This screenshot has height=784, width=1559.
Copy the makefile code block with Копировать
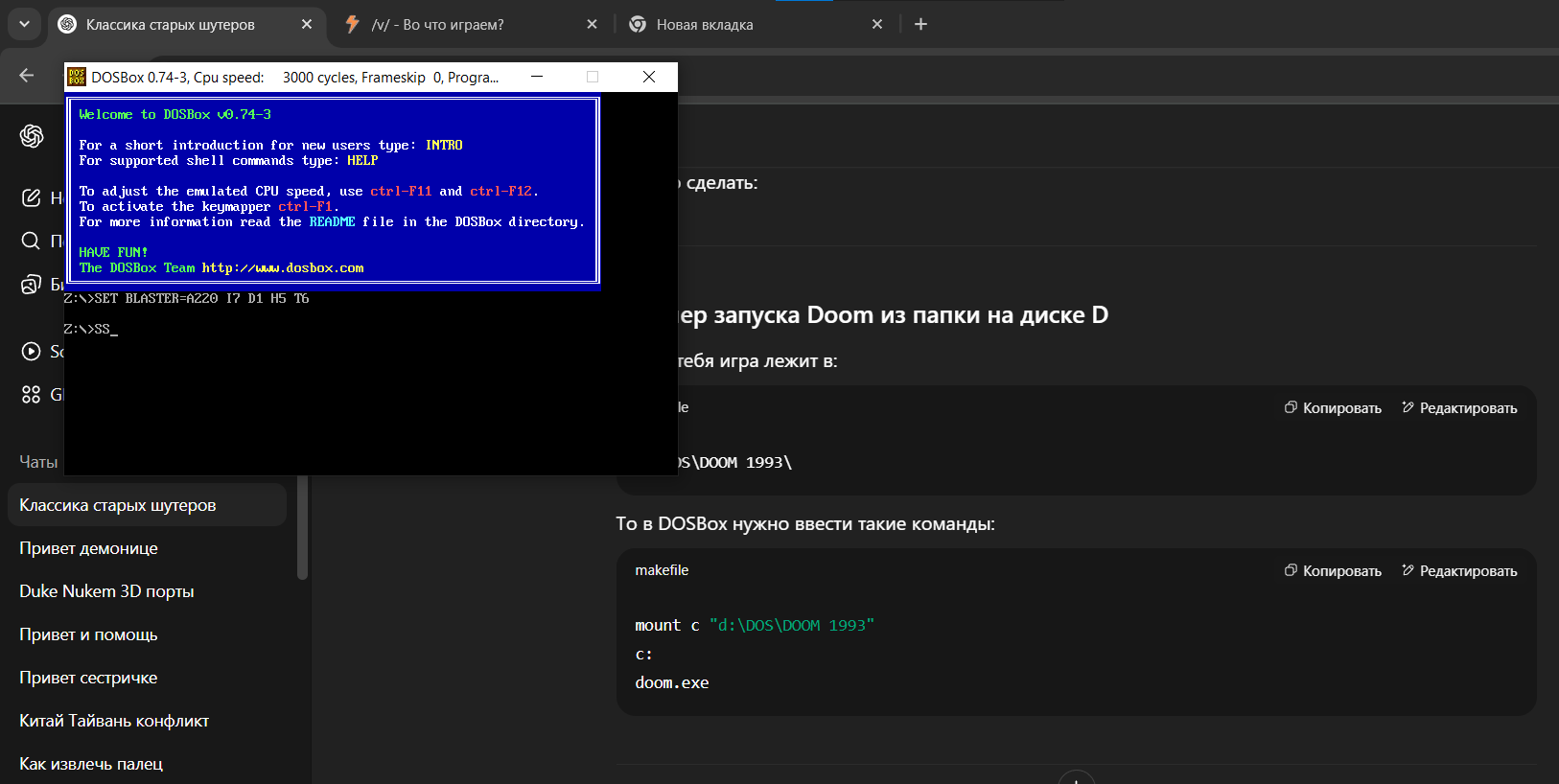click(x=1333, y=571)
